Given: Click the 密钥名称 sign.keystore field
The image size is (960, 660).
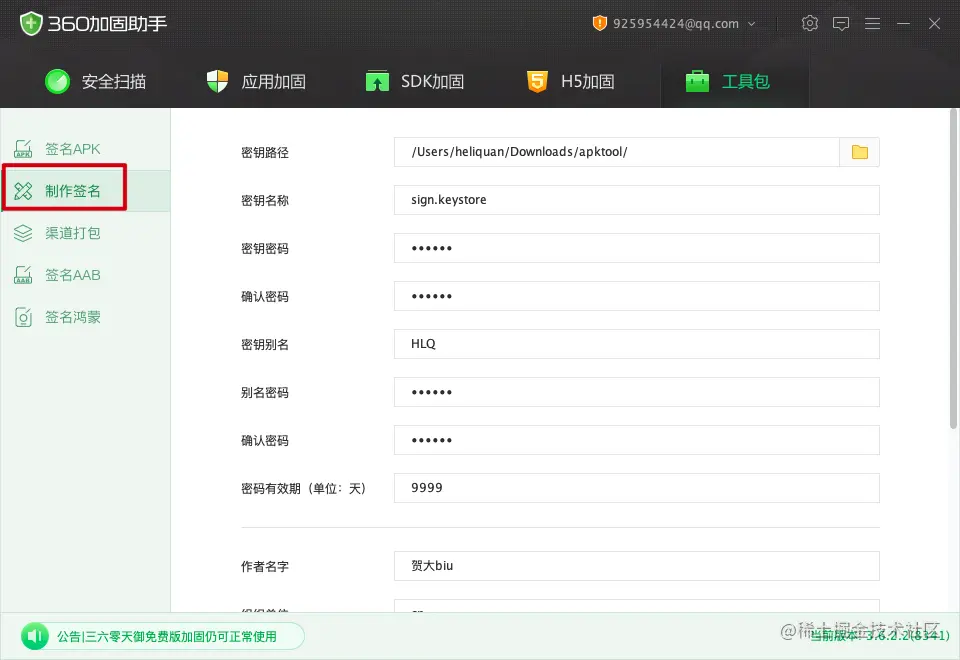Looking at the screenshot, I should coord(637,200).
